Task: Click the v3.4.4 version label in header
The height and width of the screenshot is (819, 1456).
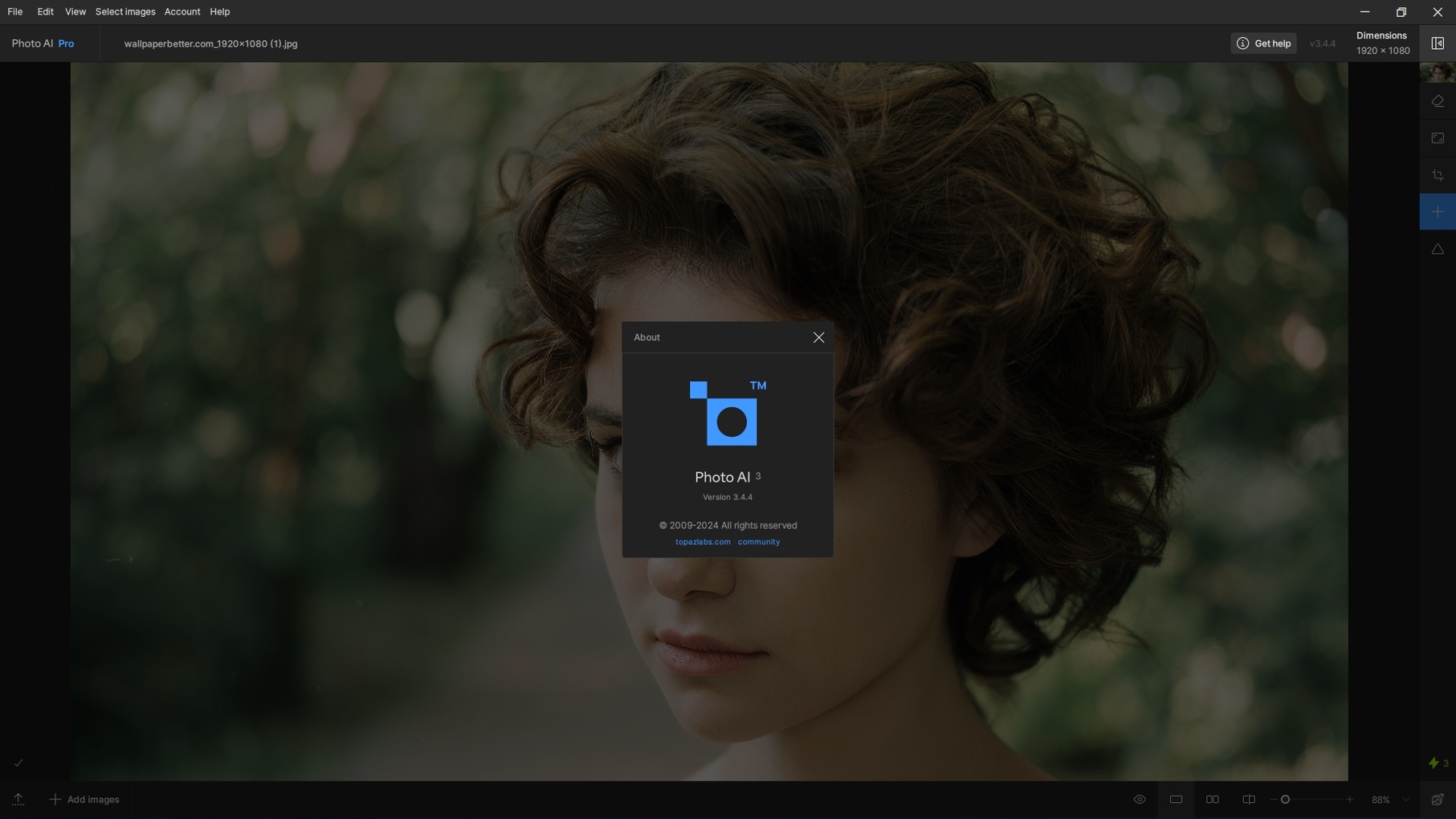Action: click(x=1323, y=43)
